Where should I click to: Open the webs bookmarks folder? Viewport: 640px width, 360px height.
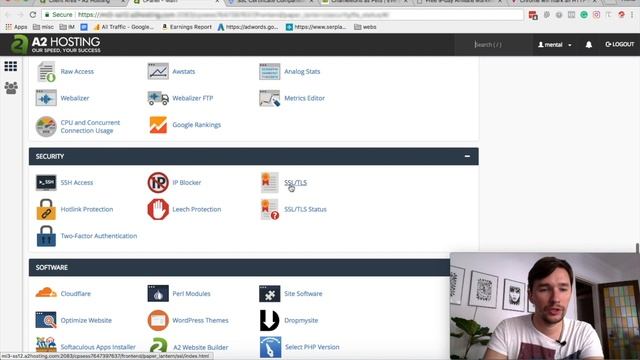(x=365, y=27)
